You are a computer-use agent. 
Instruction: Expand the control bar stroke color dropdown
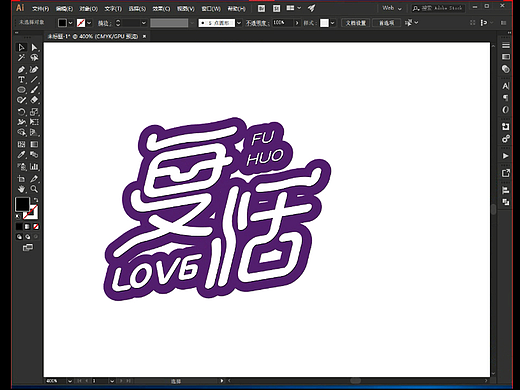click(x=89, y=23)
